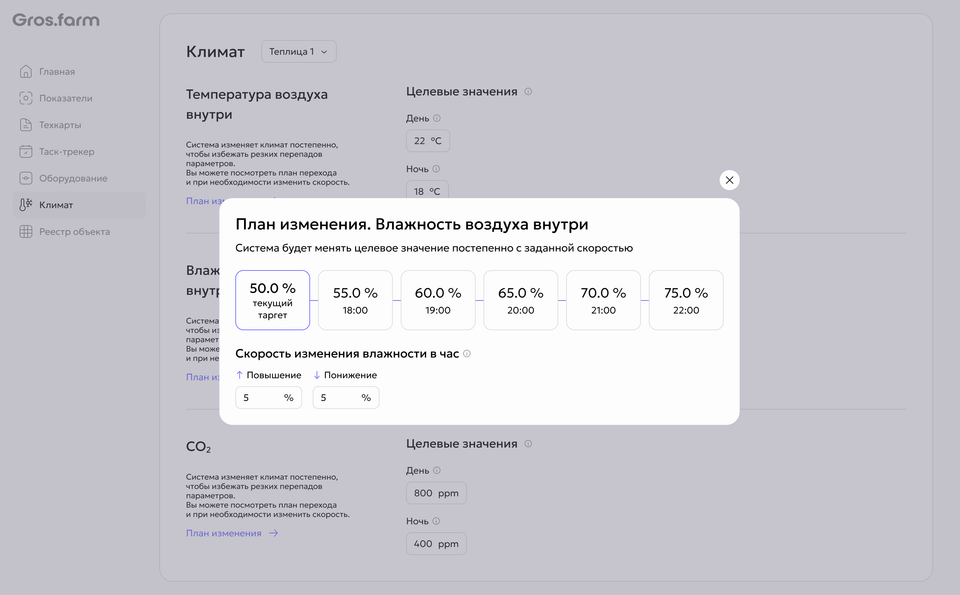This screenshot has height=595, width=960.
Task: Open Реестр объекта in the sidebar
Action: (79, 231)
